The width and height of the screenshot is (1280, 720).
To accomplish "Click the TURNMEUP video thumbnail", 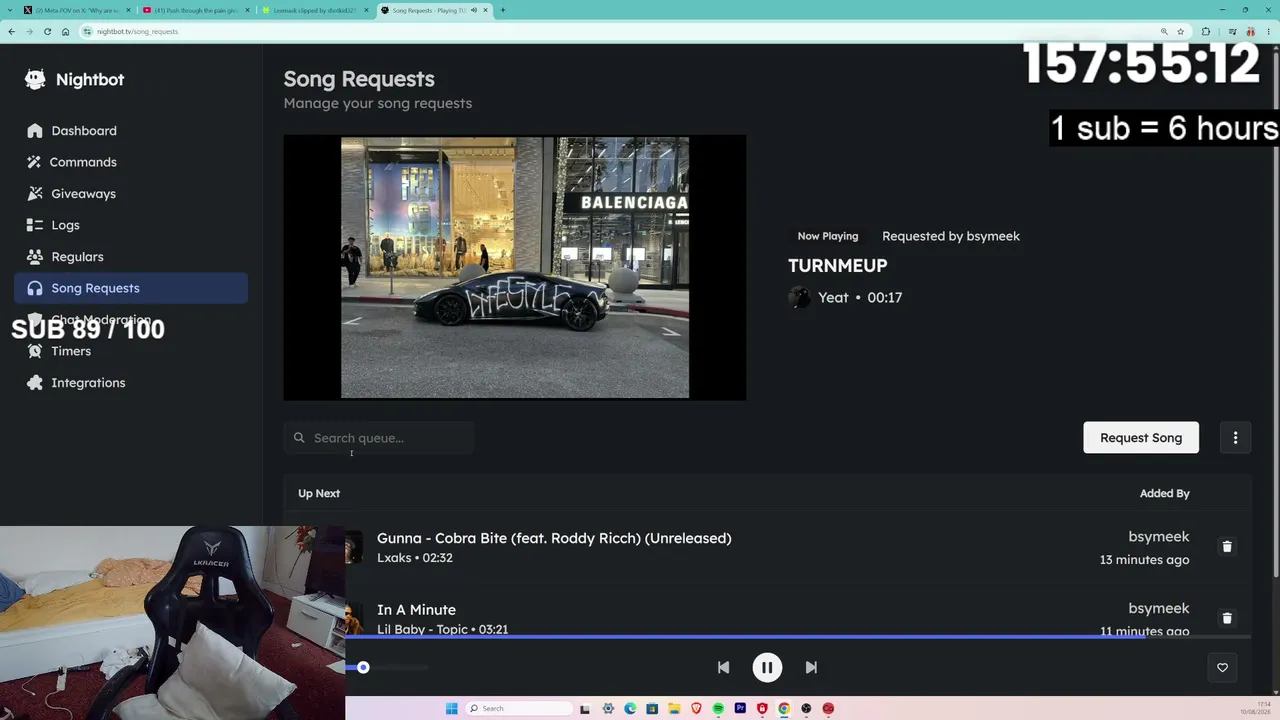I will pos(515,267).
